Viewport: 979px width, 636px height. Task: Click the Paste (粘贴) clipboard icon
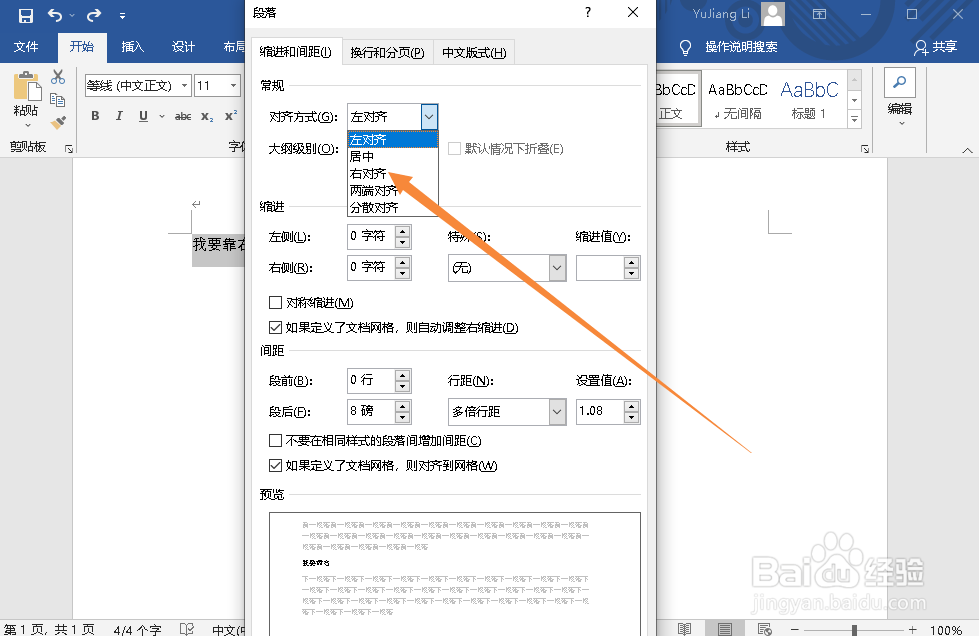(26, 87)
